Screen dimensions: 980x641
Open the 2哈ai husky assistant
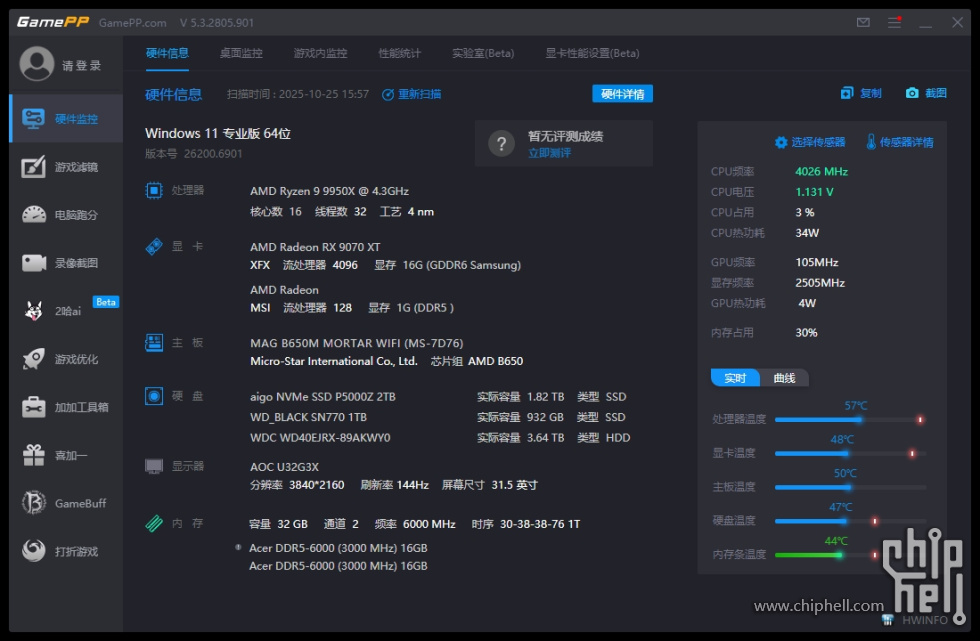[x=65, y=311]
